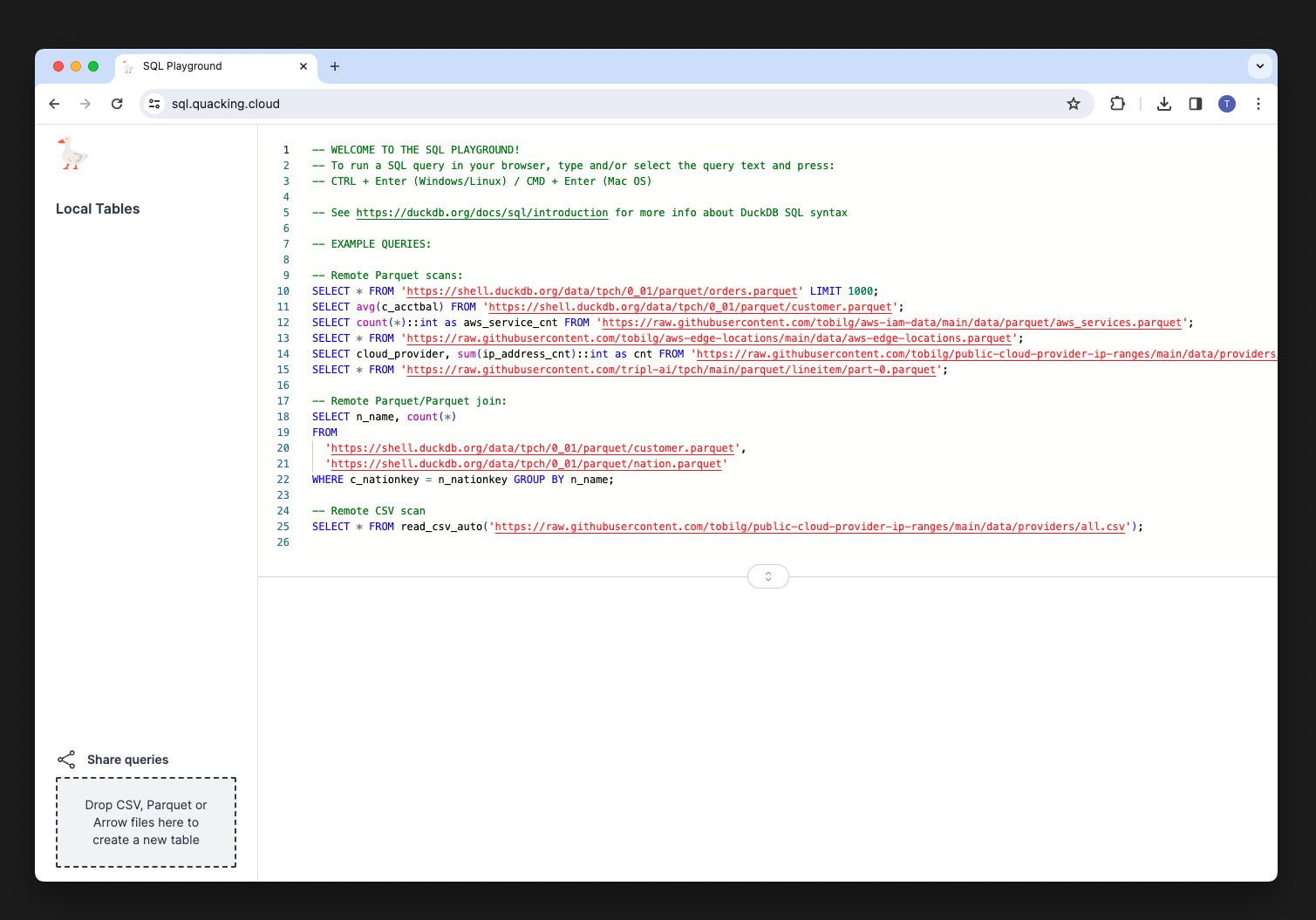Click the Share queries icon

pos(67,759)
